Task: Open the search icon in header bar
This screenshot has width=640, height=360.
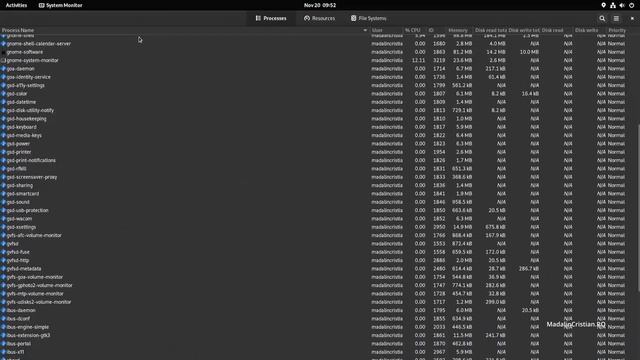Action: click(602, 18)
